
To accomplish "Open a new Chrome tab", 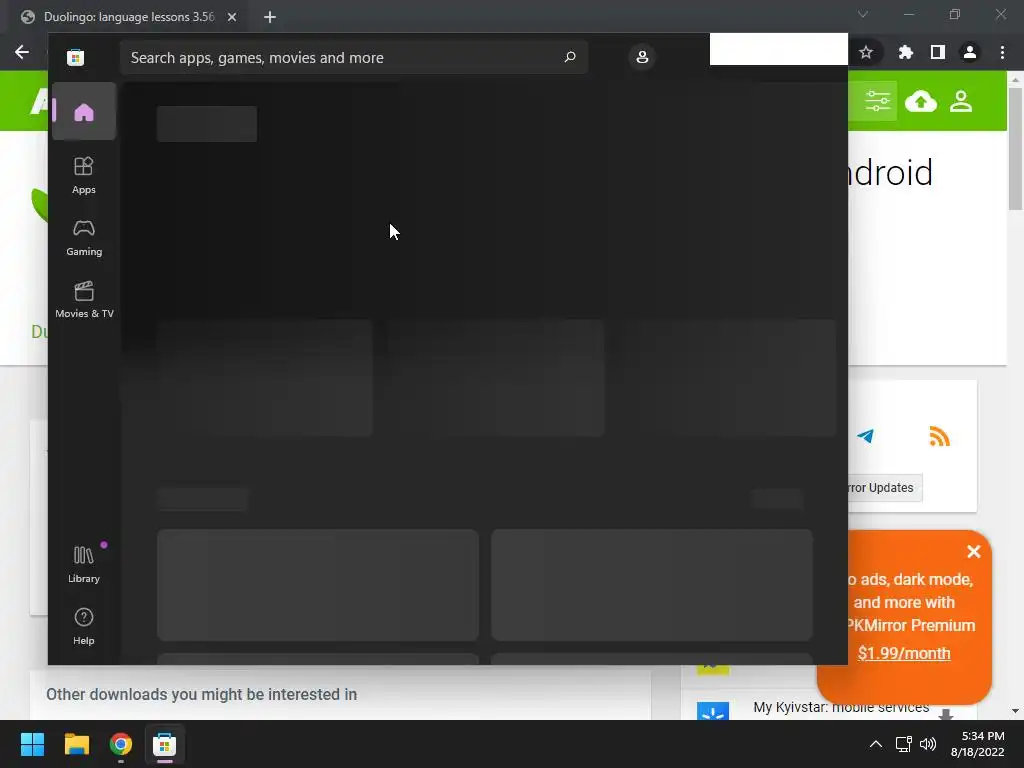I will tap(270, 17).
